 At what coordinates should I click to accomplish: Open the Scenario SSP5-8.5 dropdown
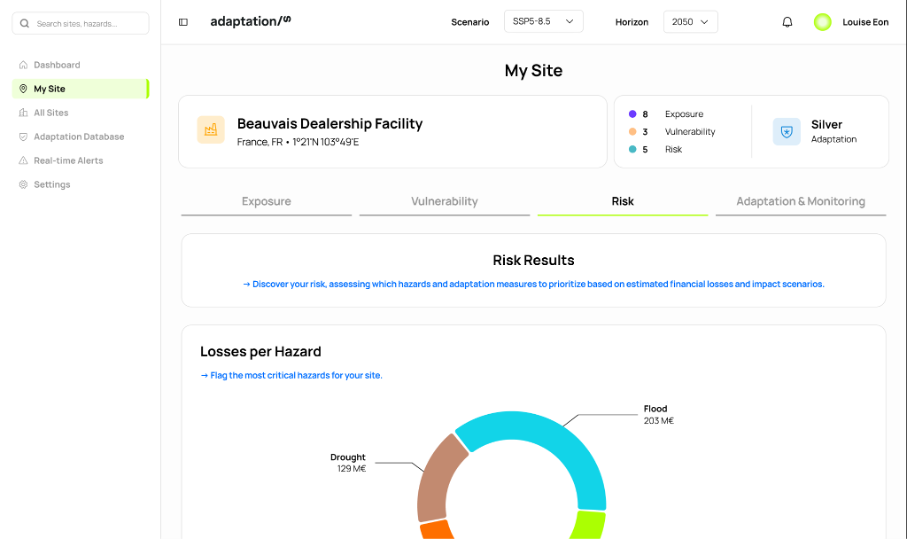(543, 22)
